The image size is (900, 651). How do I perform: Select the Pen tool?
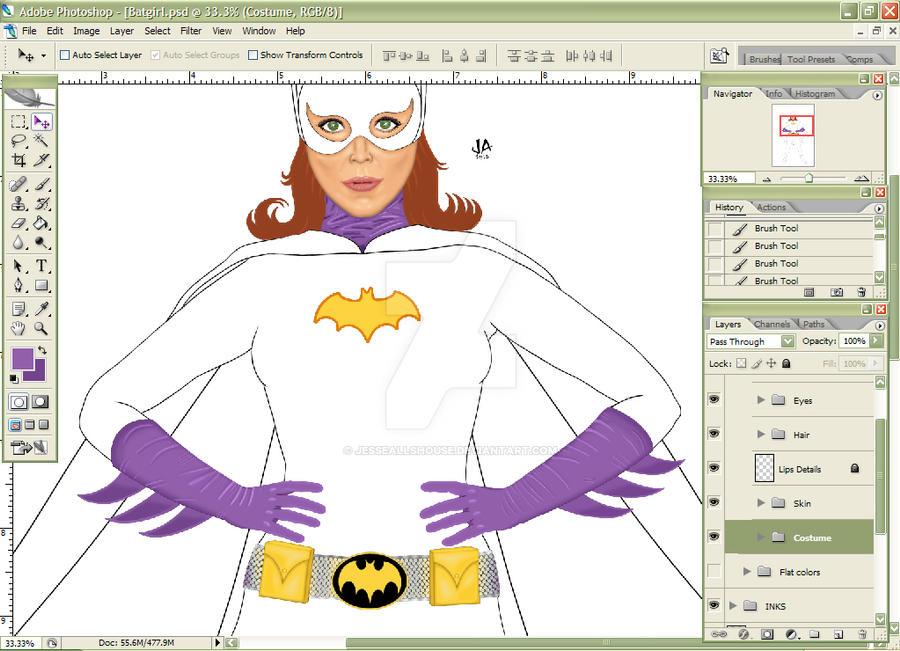coord(18,285)
